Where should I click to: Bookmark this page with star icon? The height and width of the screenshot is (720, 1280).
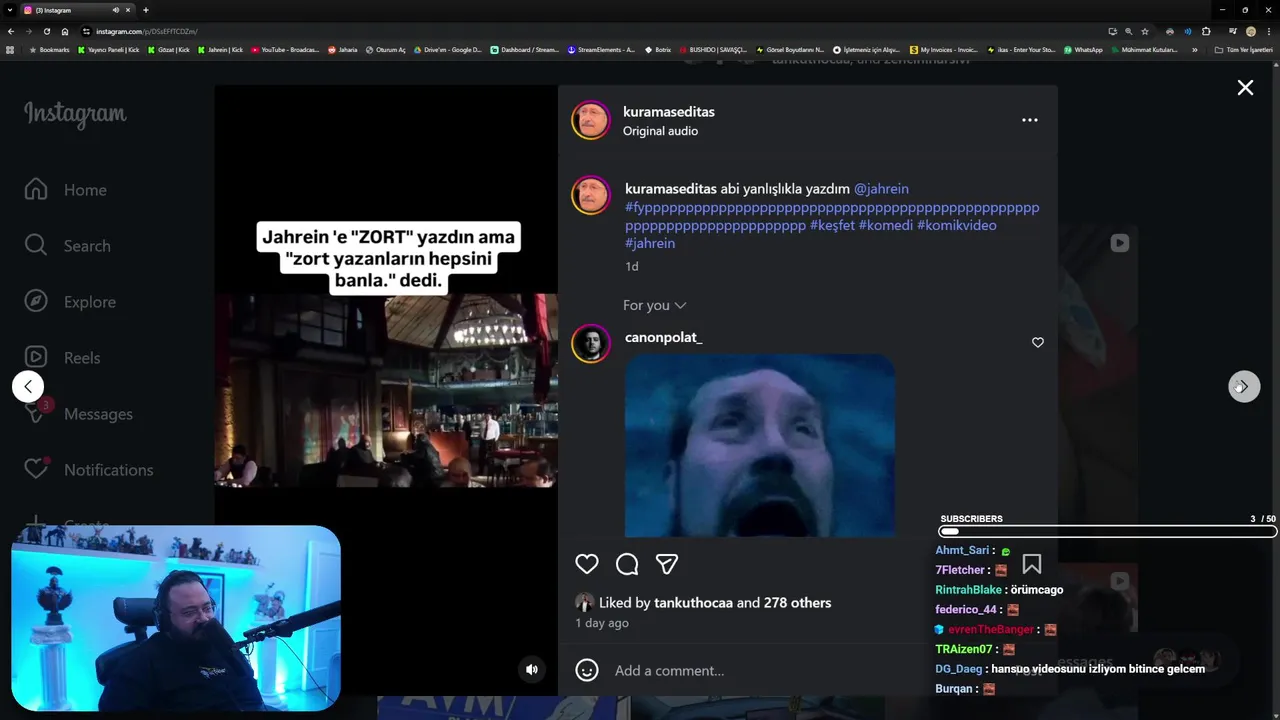click(x=1145, y=31)
